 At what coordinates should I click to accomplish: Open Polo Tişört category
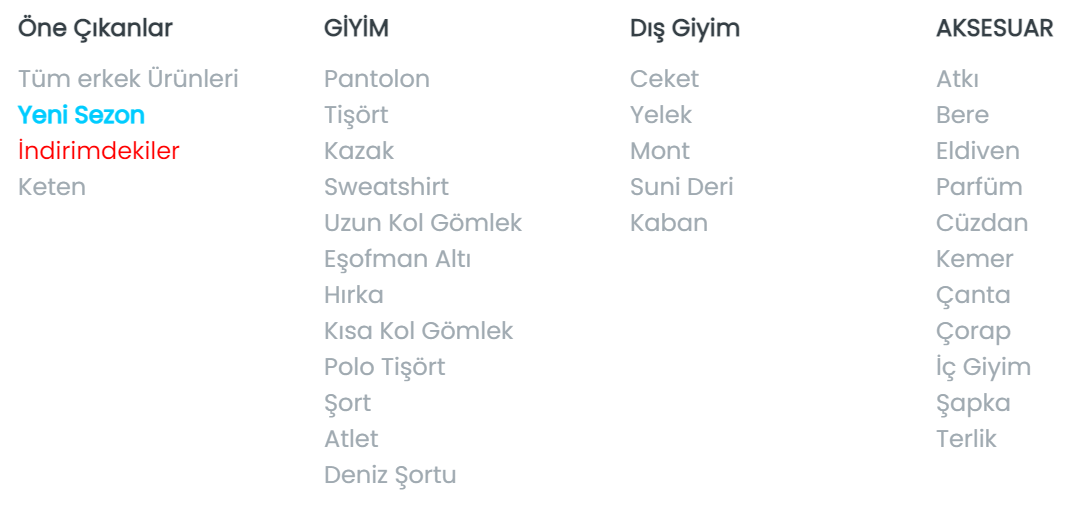pos(384,367)
